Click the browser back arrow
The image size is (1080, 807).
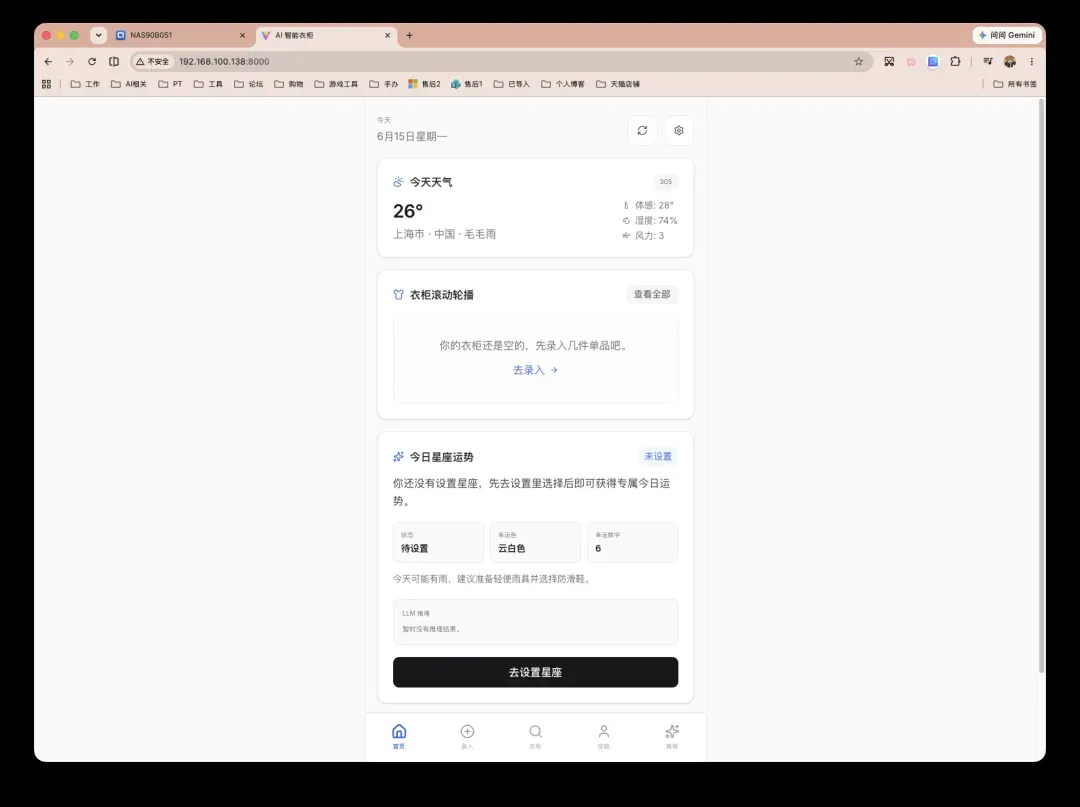coord(48,61)
